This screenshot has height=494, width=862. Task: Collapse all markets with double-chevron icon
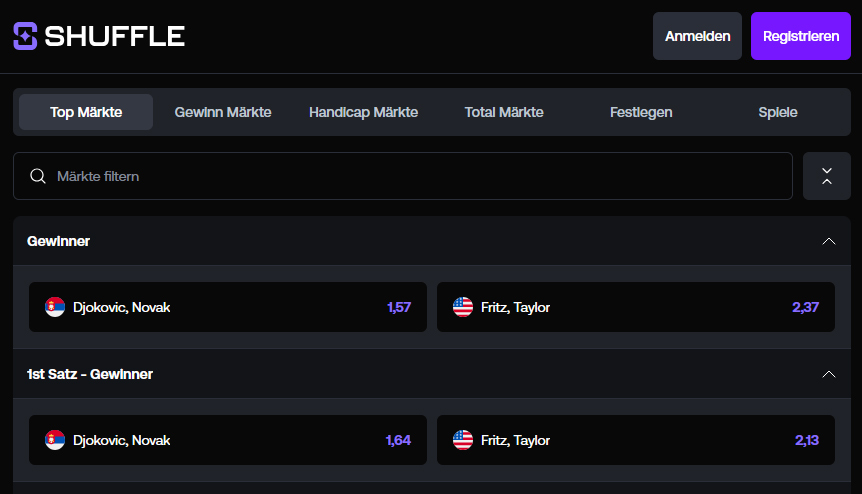[x=827, y=176]
